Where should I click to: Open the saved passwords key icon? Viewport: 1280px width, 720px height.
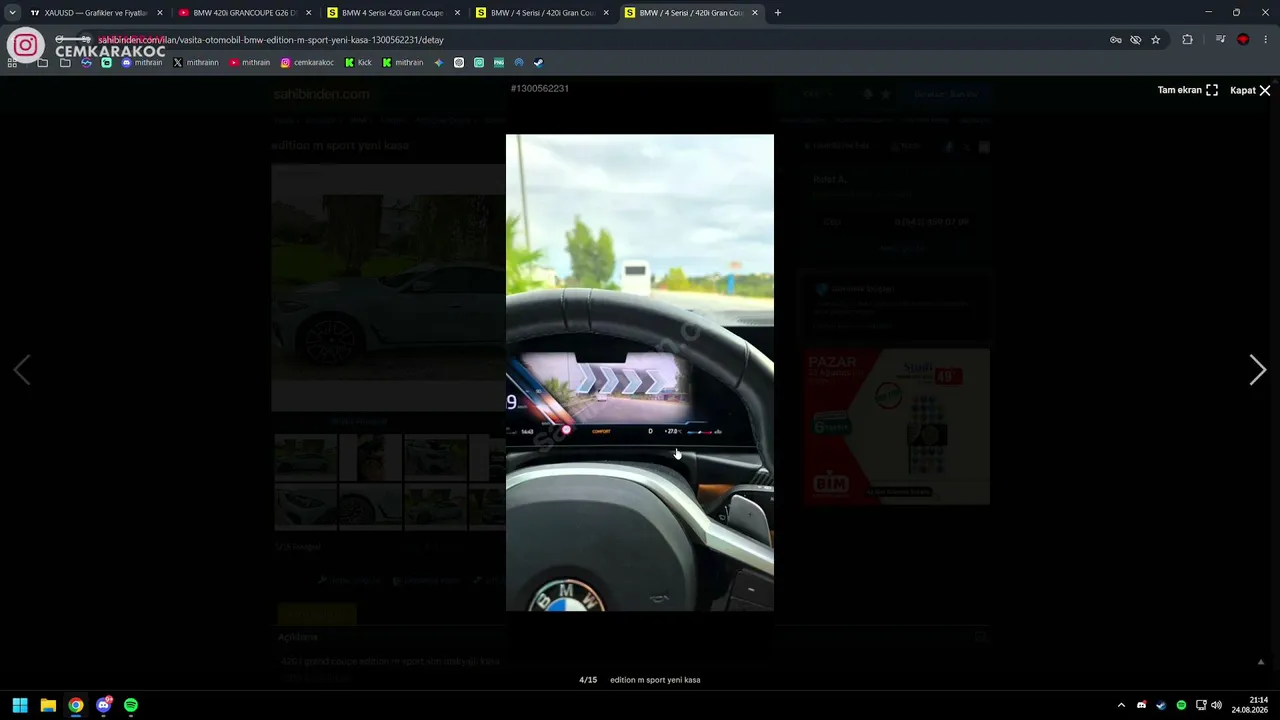tap(1115, 40)
